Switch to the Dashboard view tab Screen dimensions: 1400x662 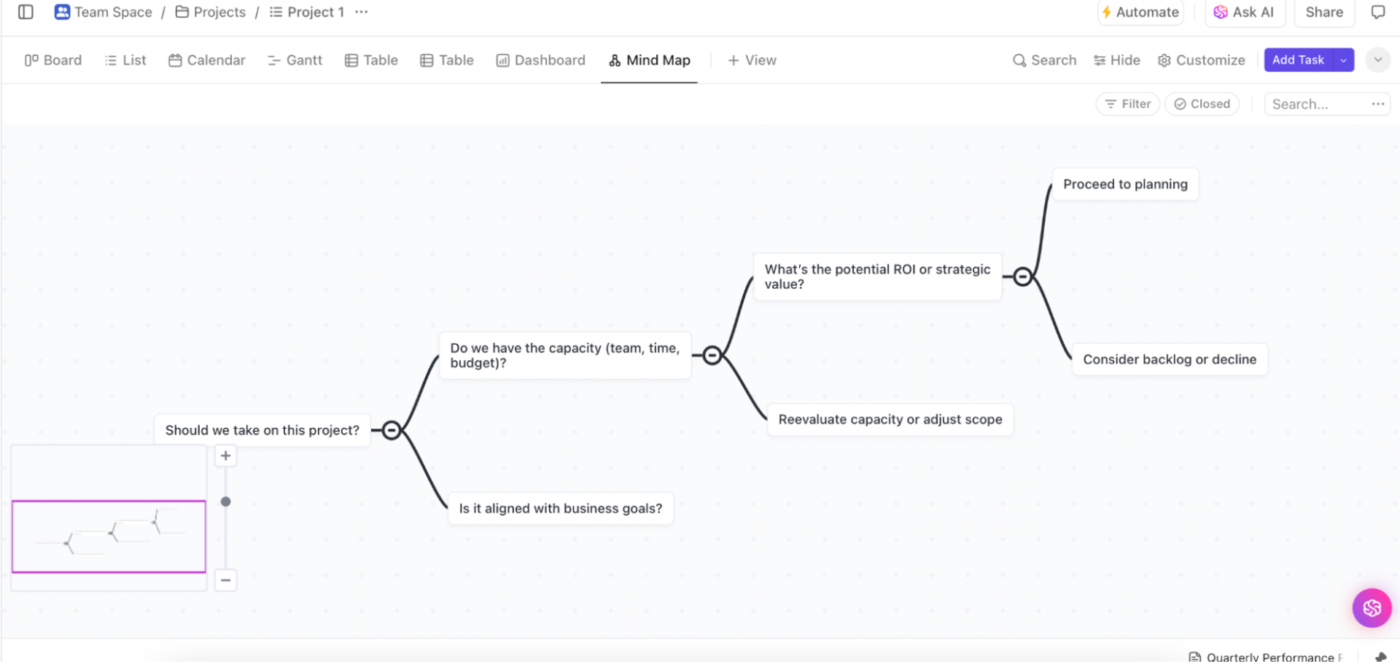coord(540,60)
